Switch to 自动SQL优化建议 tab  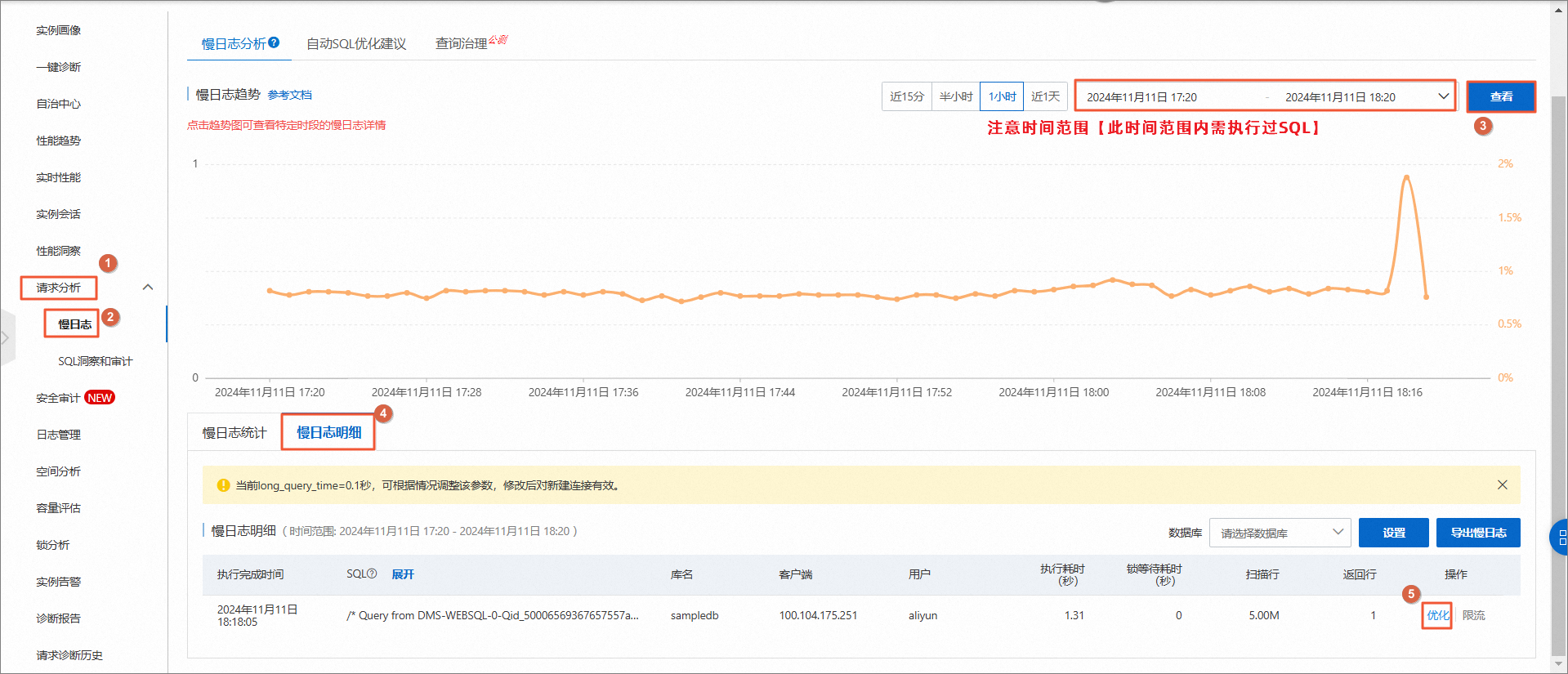point(356,43)
